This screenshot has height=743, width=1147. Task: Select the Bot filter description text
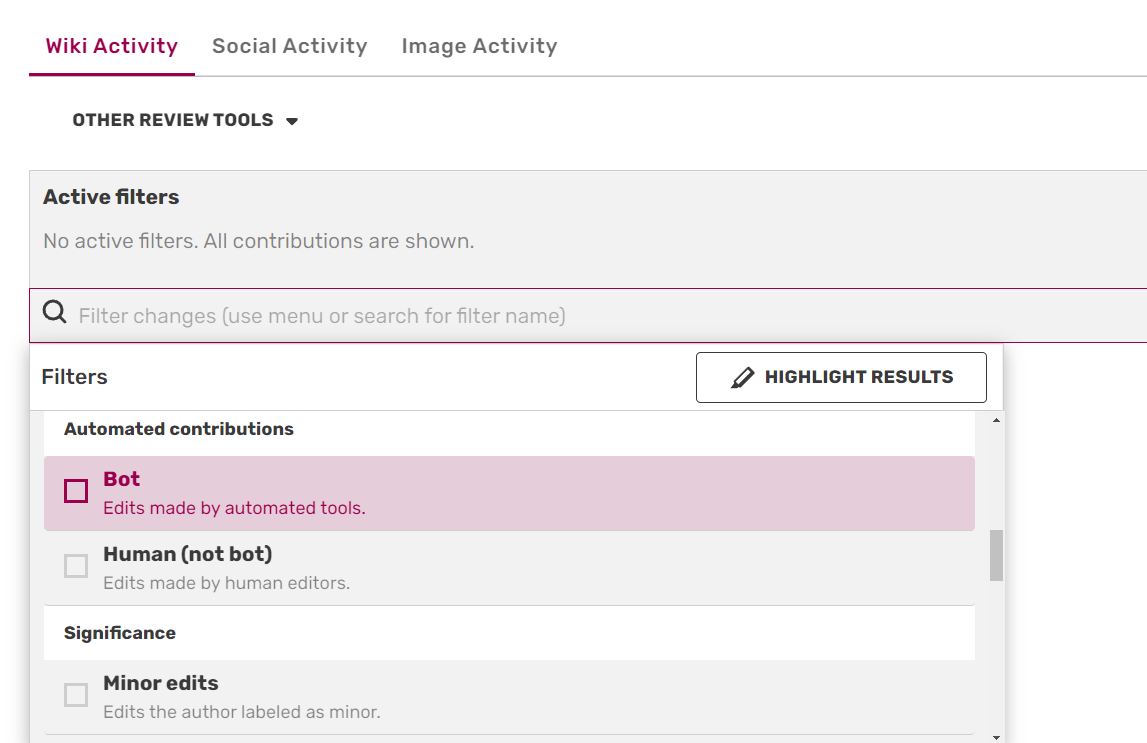pyautogui.click(x=234, y=508)
